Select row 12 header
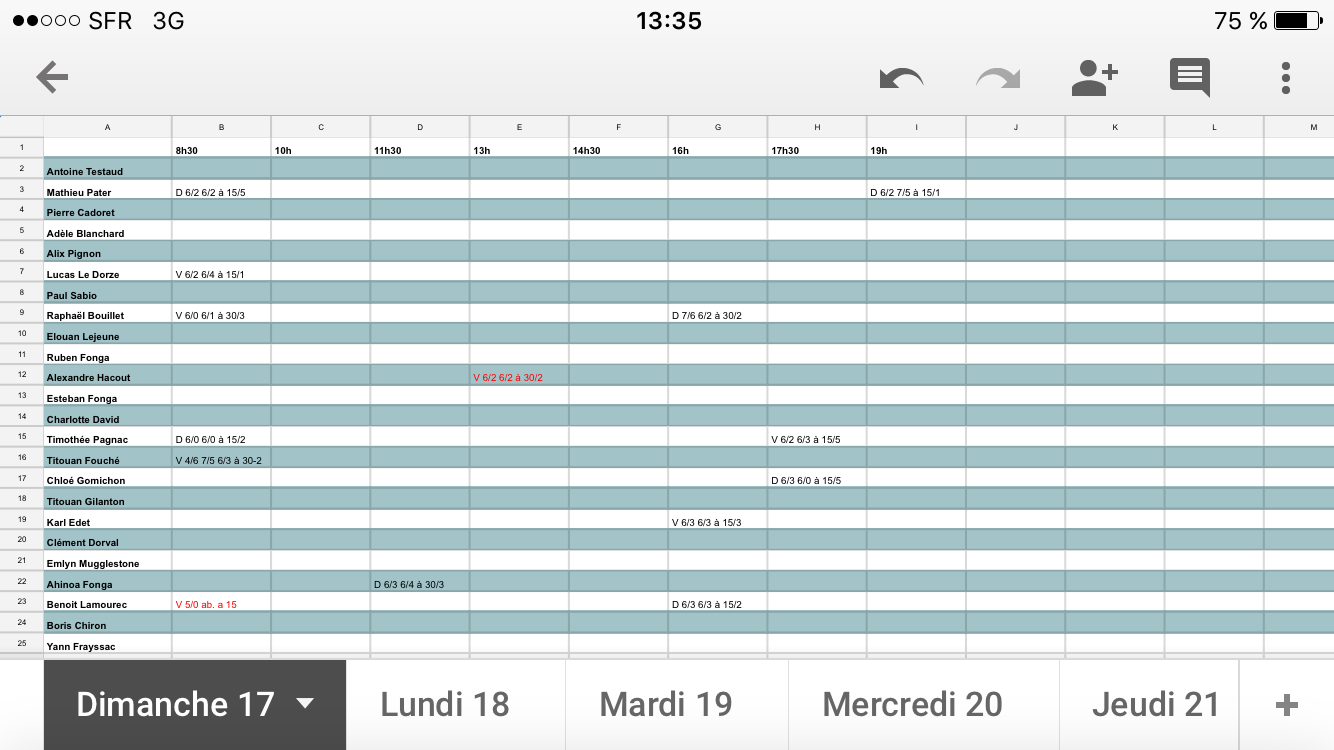The height and width of the screenshot is (750, 1334). (x=21, y=374)
